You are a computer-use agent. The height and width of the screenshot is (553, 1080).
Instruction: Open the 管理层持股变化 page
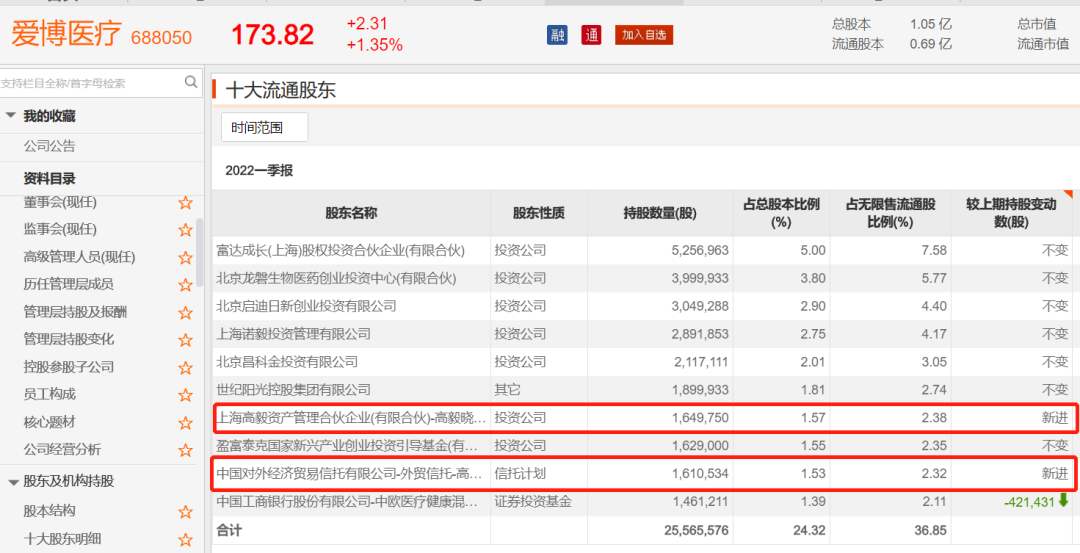click(x=69, y=339)
